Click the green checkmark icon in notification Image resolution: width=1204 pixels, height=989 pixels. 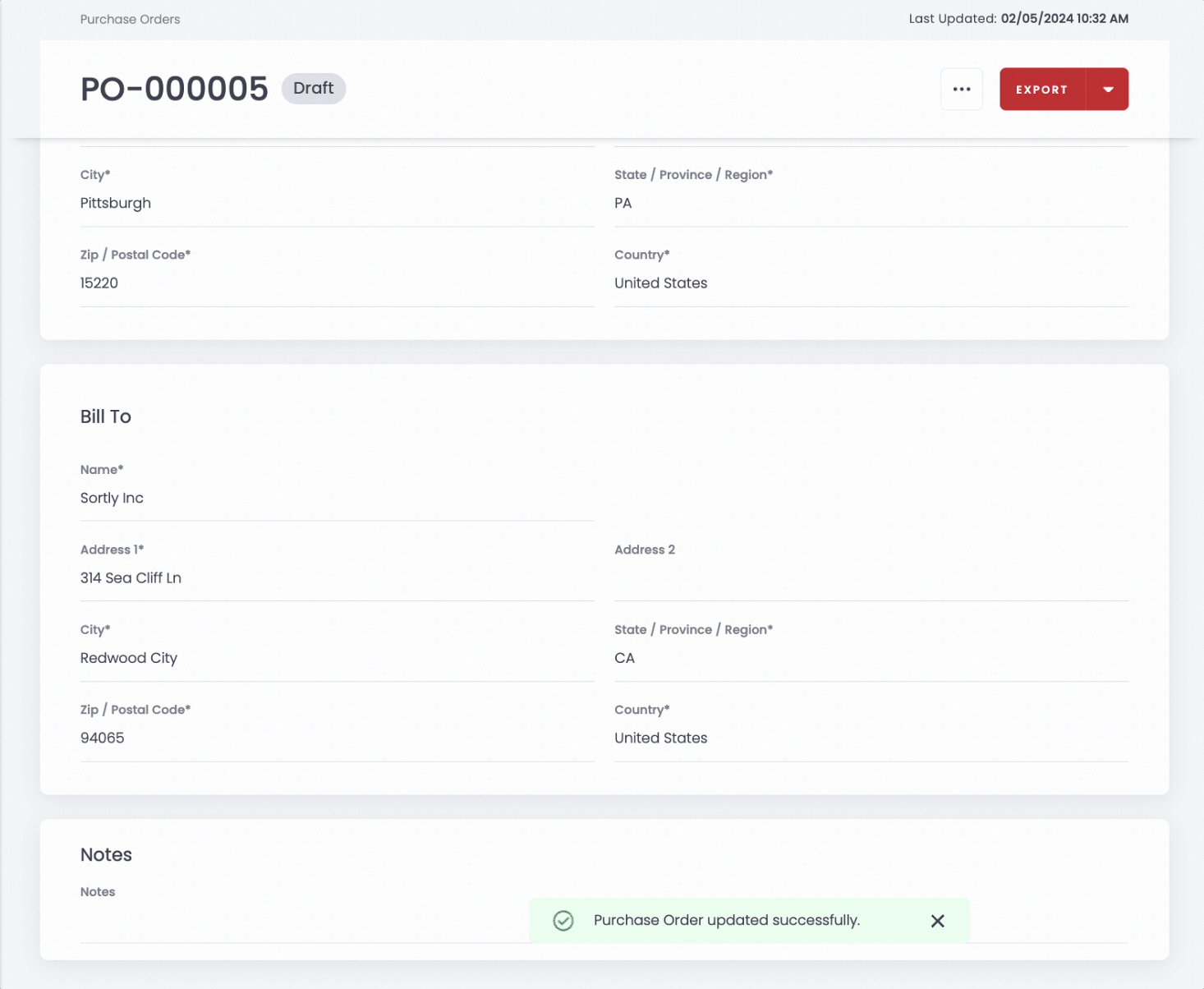[563, 921]
